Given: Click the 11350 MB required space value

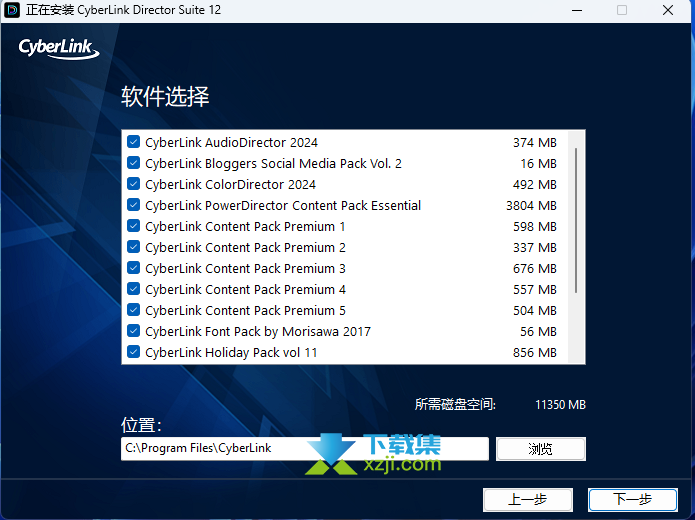Looking at the screenshot, I should tap(561, 405).
